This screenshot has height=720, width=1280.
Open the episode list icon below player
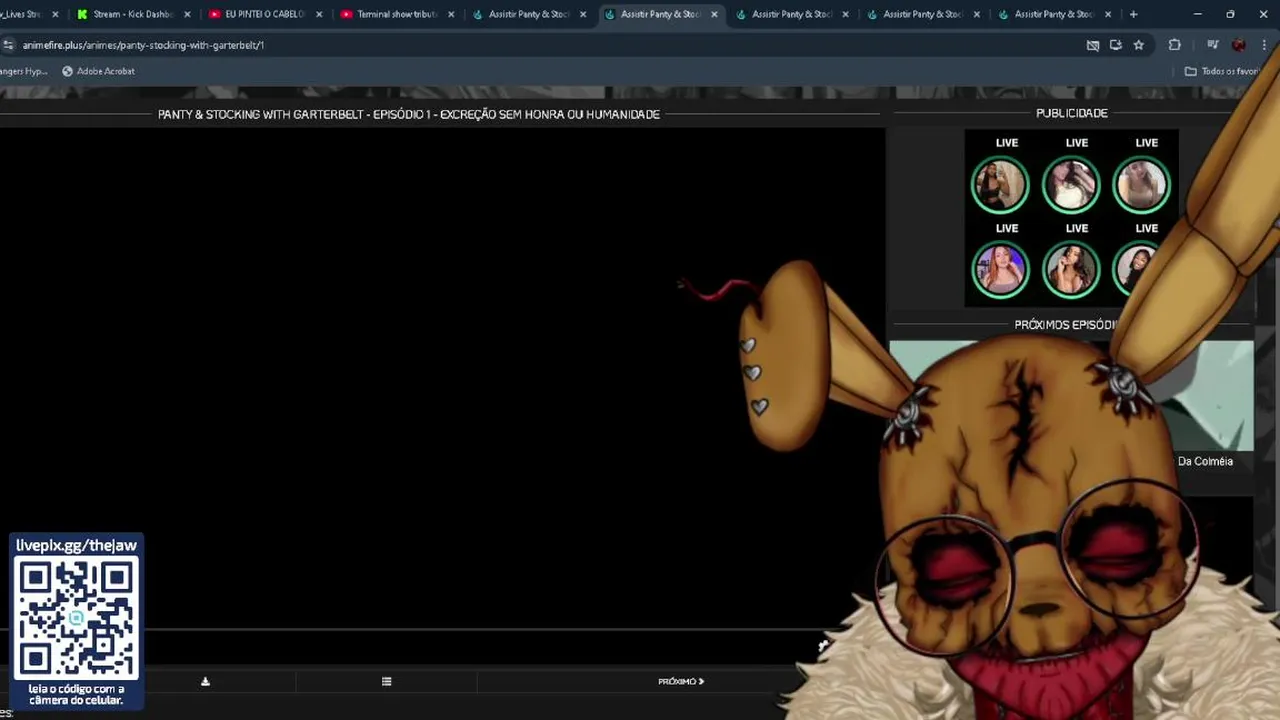coord(386,681)
